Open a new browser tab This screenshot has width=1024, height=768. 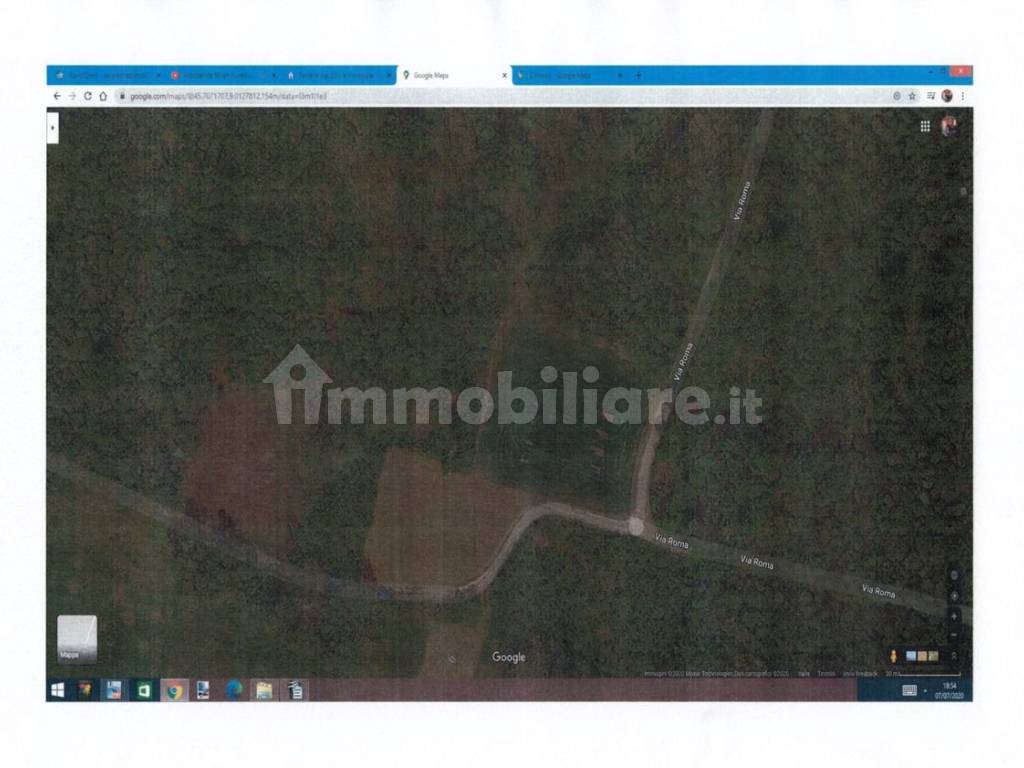639,75
